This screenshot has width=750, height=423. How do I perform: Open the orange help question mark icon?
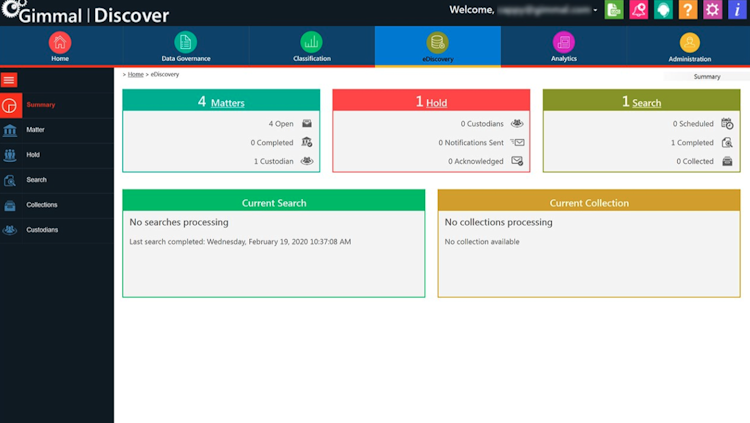coord(688,10)
